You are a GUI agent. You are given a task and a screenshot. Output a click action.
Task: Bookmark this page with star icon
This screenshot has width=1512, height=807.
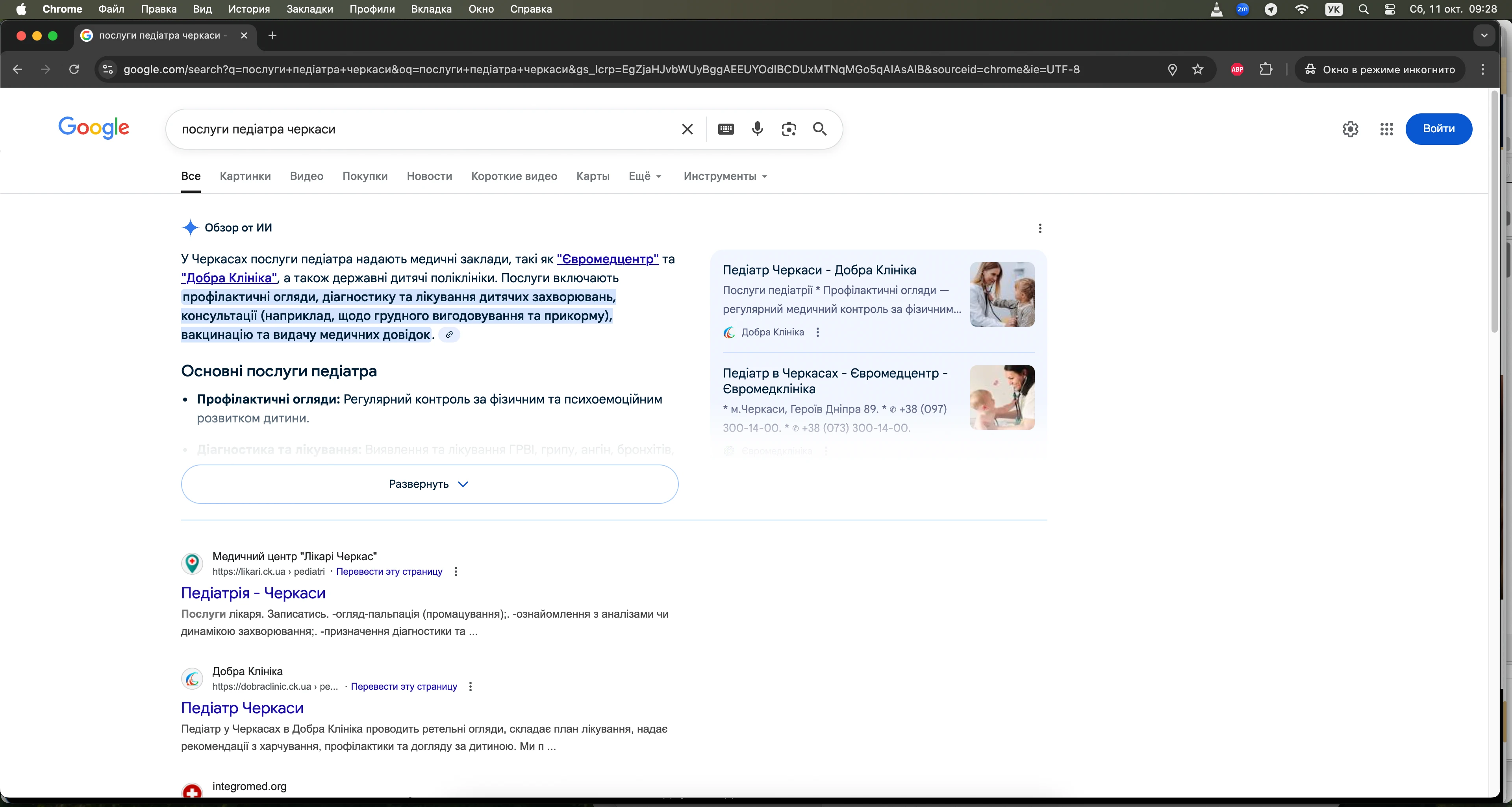coord(1197,69)
